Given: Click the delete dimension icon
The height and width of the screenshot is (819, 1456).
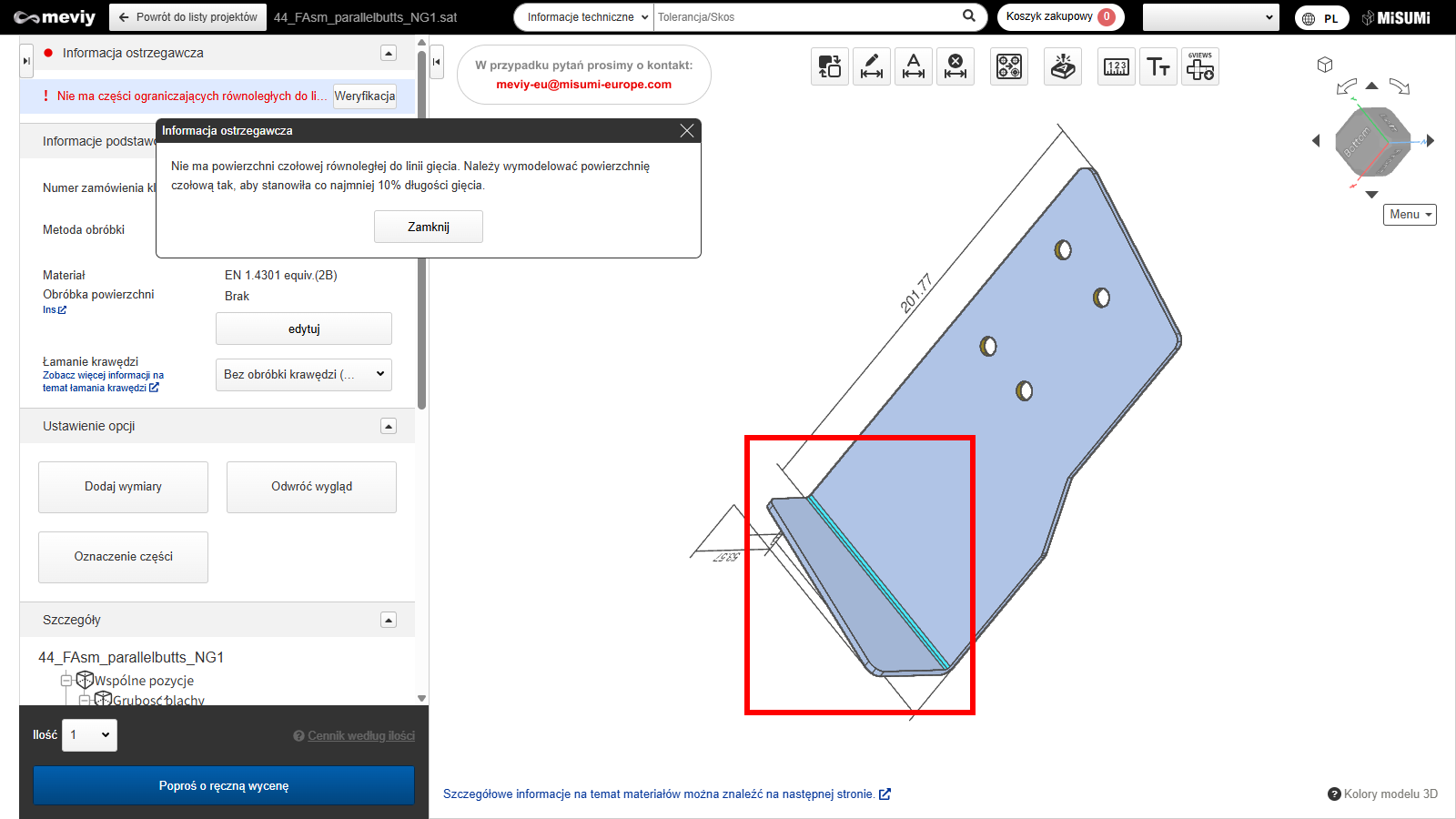Looking at the screenshot, I should point(955,66).
